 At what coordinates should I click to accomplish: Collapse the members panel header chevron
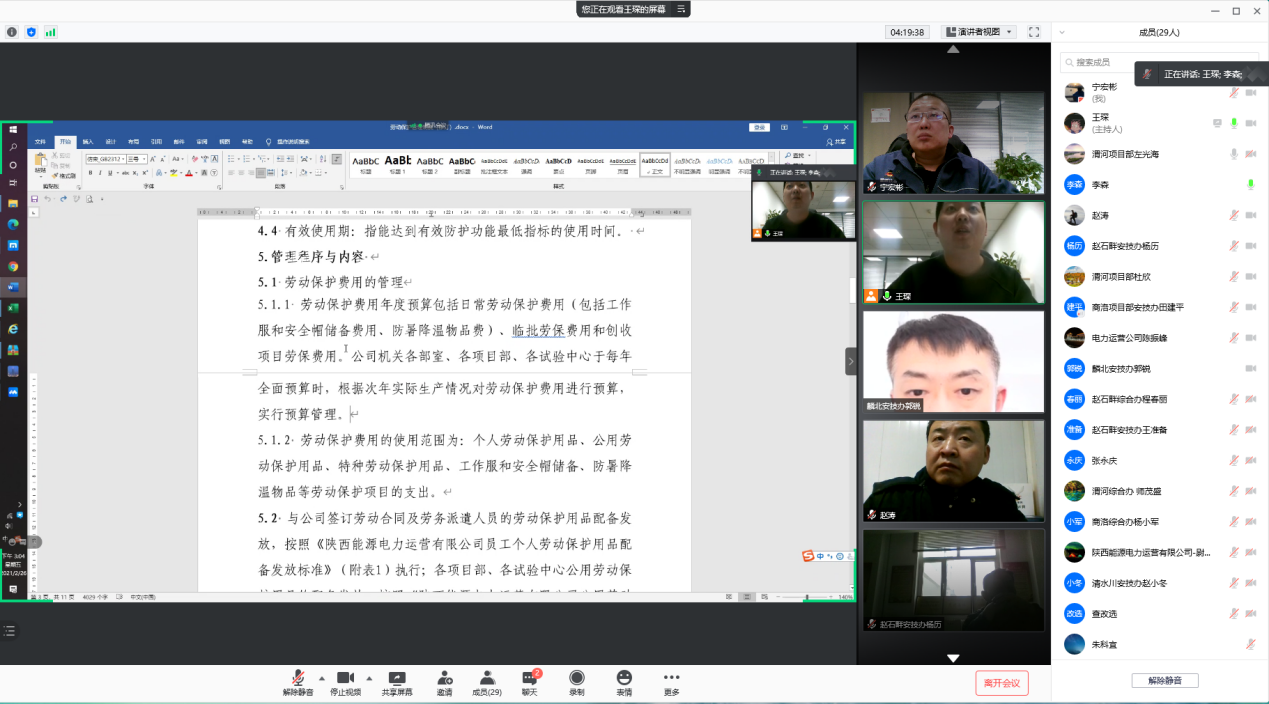1061,32
